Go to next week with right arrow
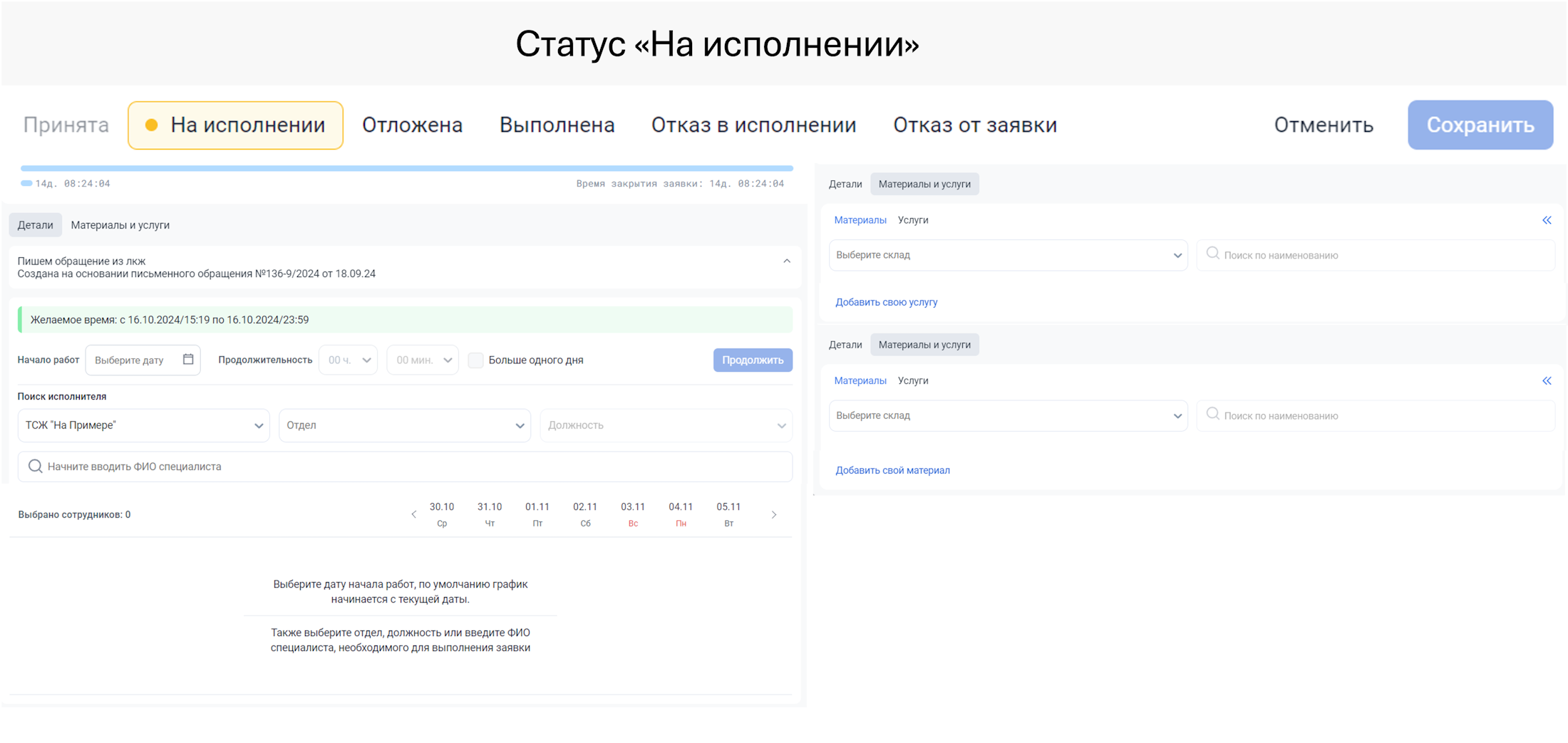1568x743 pixels. [774, 514]
